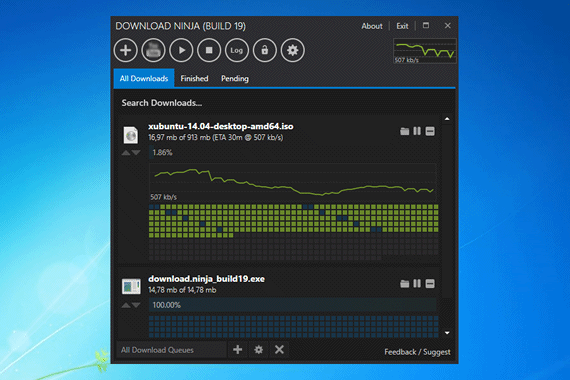Click the xubuntu segment block map
Image resolution: width=570 pixels, height=380 pixels.
tap(294, 232)
